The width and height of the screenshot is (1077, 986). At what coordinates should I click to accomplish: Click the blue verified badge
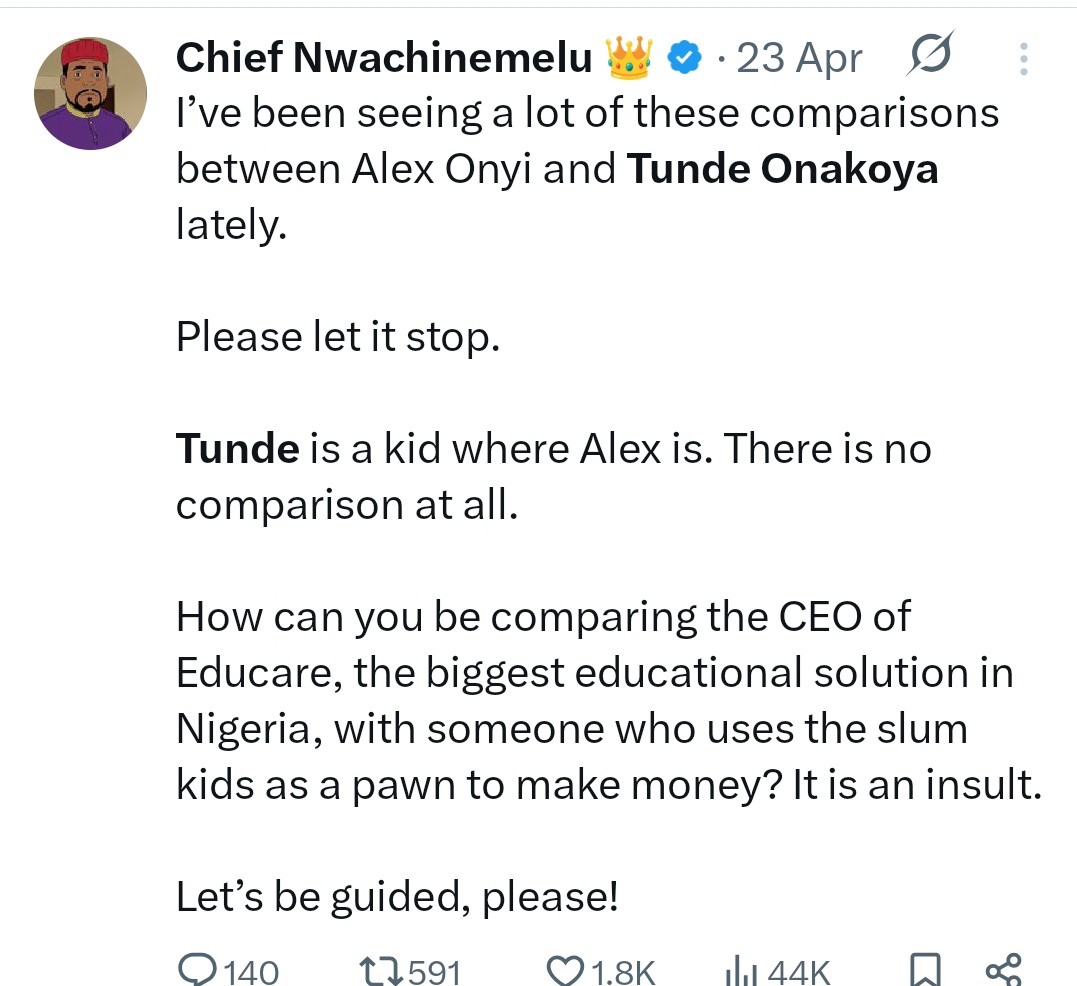tap(684, 58)
